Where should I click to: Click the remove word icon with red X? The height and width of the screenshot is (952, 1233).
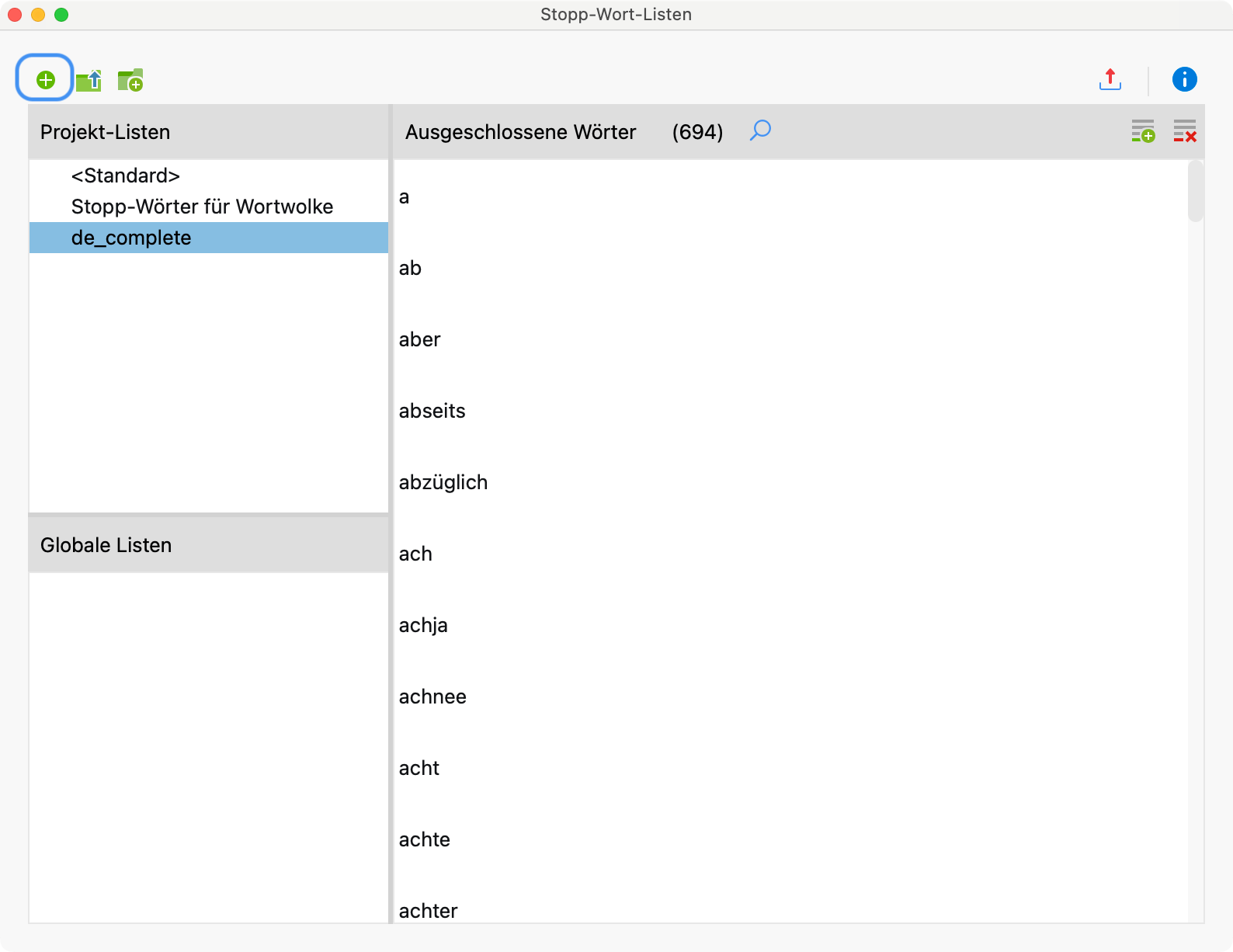(x=1184, y=131)
